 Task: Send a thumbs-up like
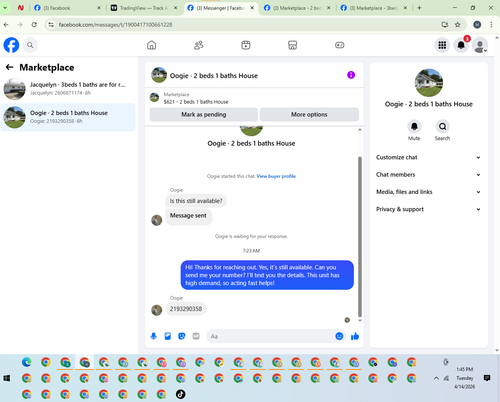[355, 336]
